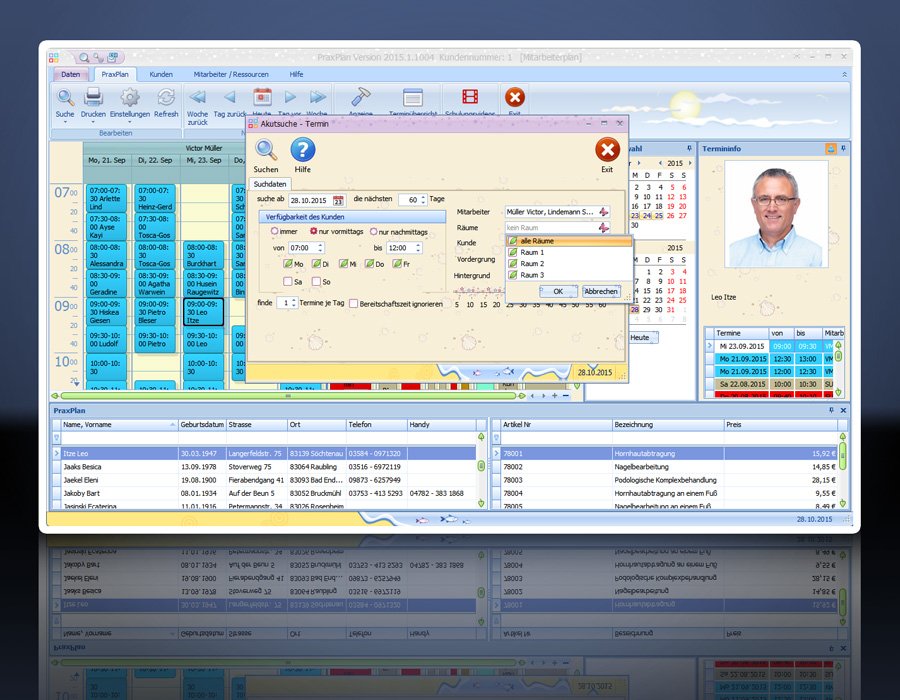Enable the Sa checkbox
The image size is (900, 700).
pos(288,281)
